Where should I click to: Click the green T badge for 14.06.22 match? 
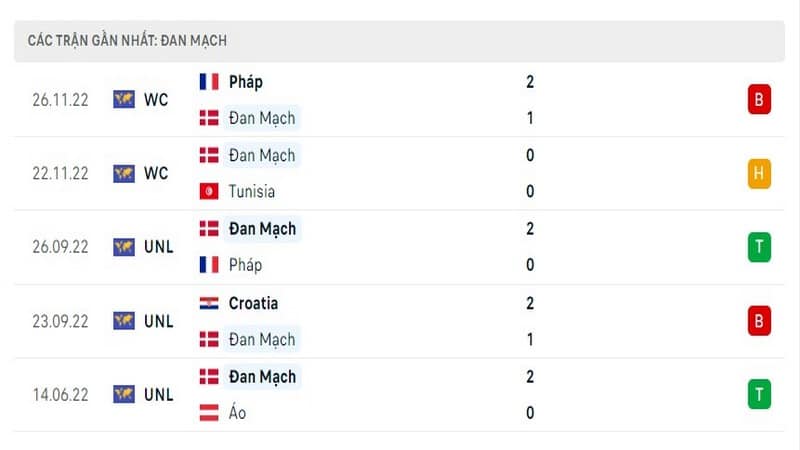click(x=759, y=394)
